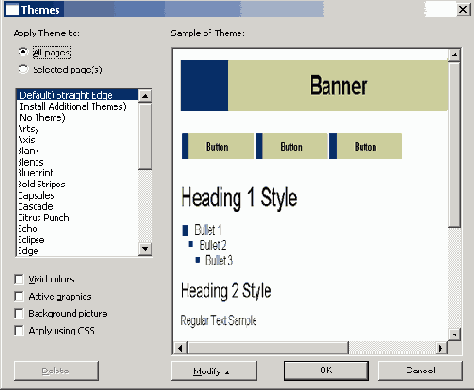Open the Modify dropdown button
The height and width of the screenshot is (390, 474).
click(214, 371)
